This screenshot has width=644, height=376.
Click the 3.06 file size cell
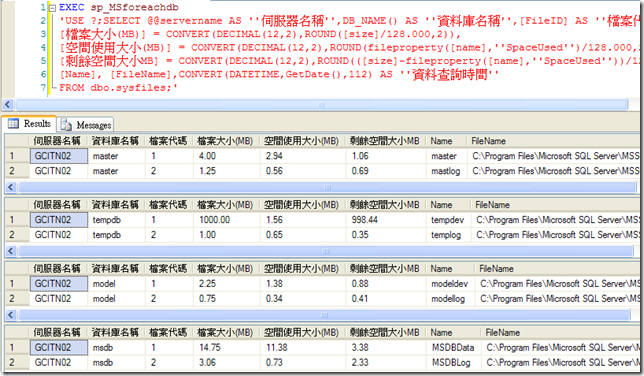[227, 363]
